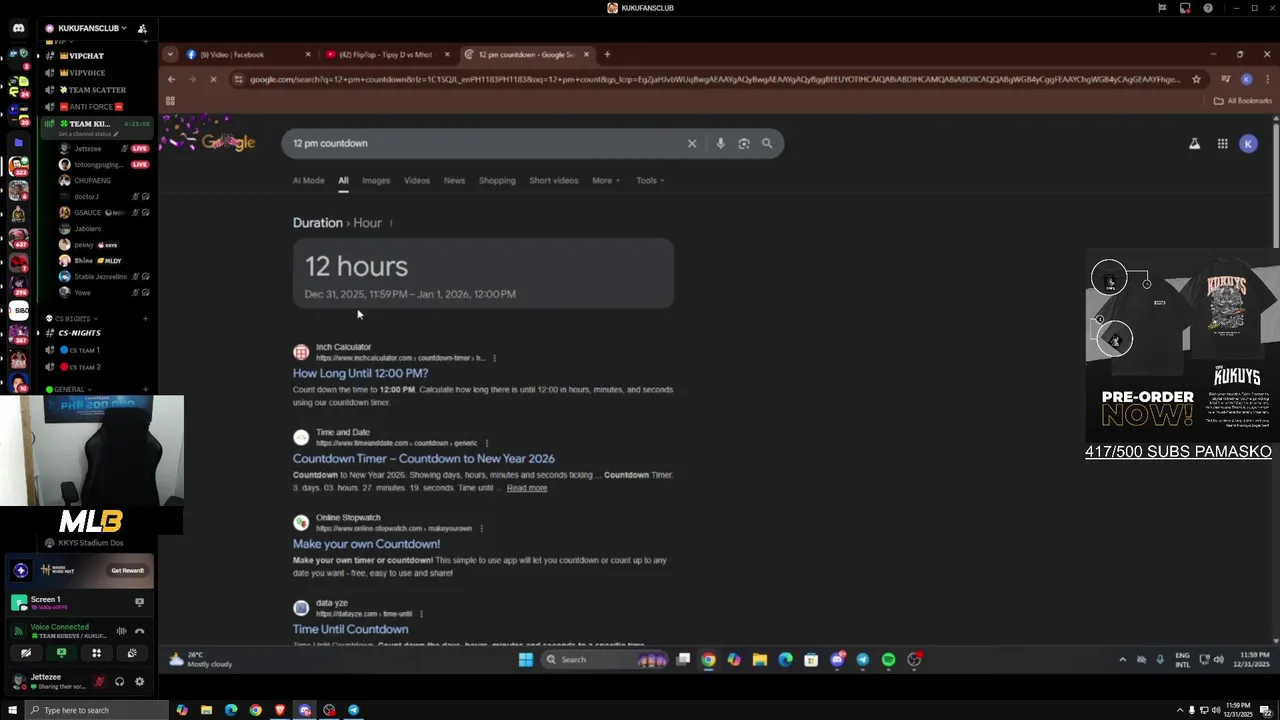Open Telegram from the shared screen taskbar
The width and height of the screenshot is (1280, 720).
[862, 660]
